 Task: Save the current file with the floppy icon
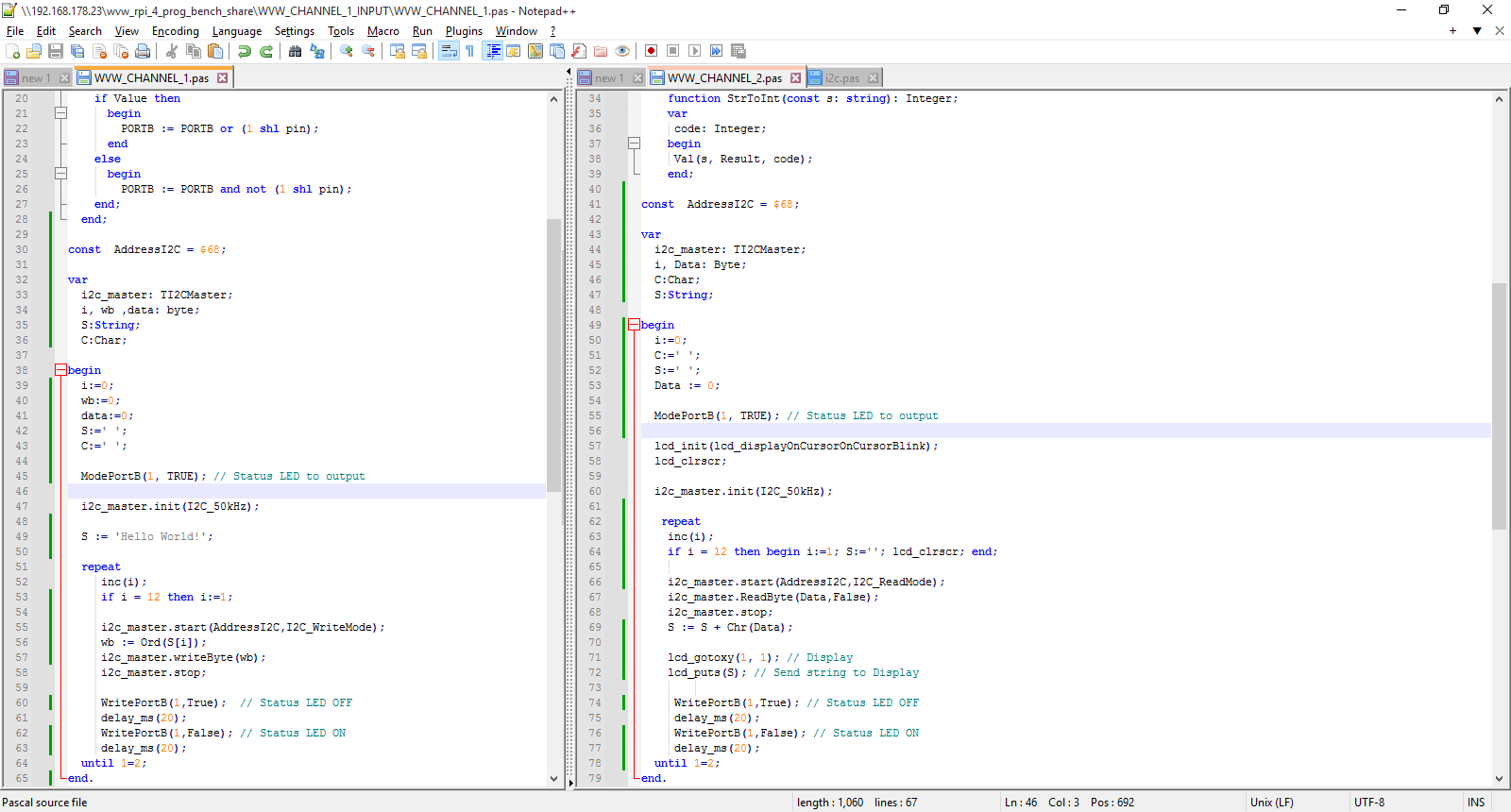tap(57, 51)
